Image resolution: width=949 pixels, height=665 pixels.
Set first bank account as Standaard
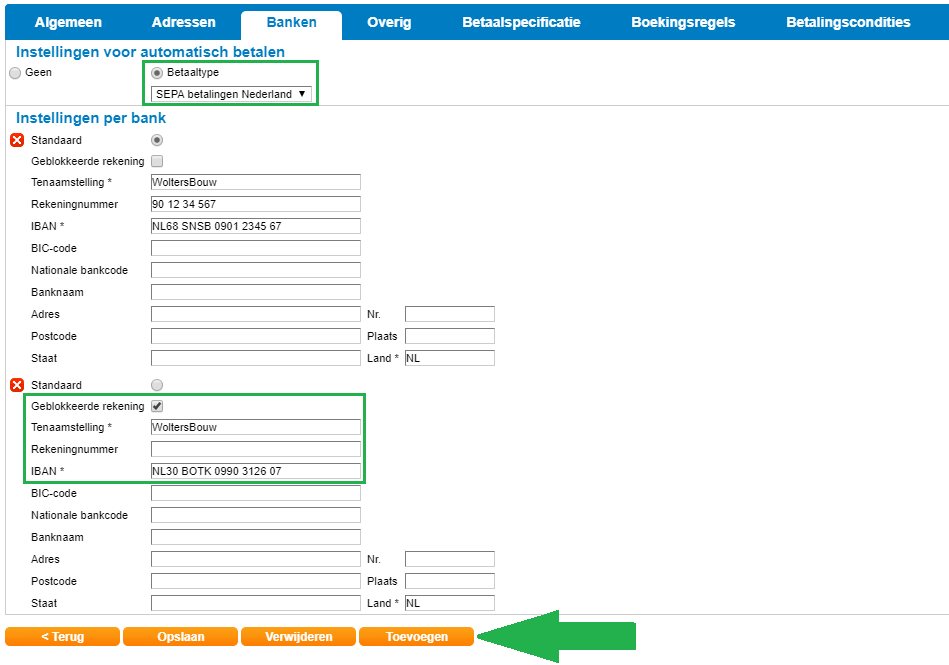pyautogui.click(x=157, y=140)
